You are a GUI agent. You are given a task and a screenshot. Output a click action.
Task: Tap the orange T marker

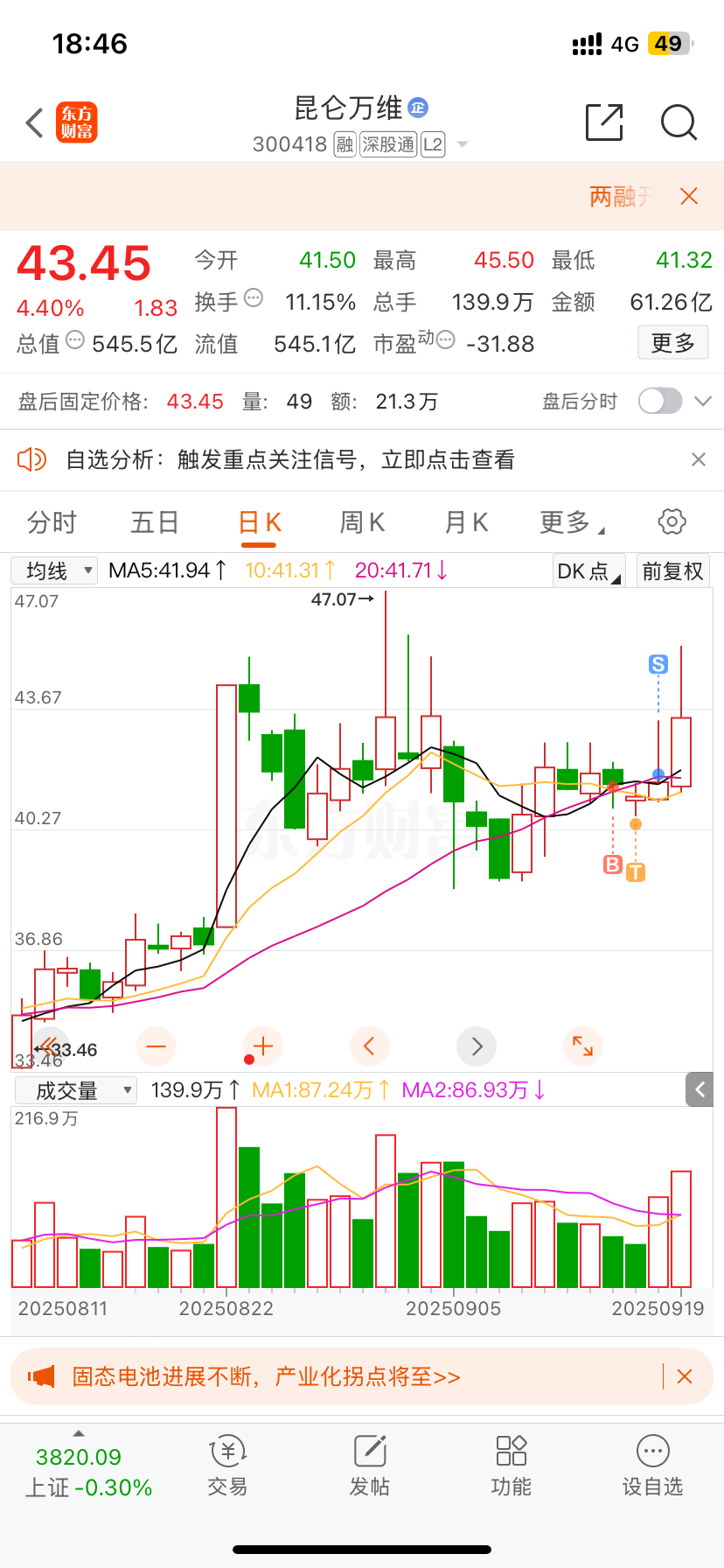click(x=636, y=871)
